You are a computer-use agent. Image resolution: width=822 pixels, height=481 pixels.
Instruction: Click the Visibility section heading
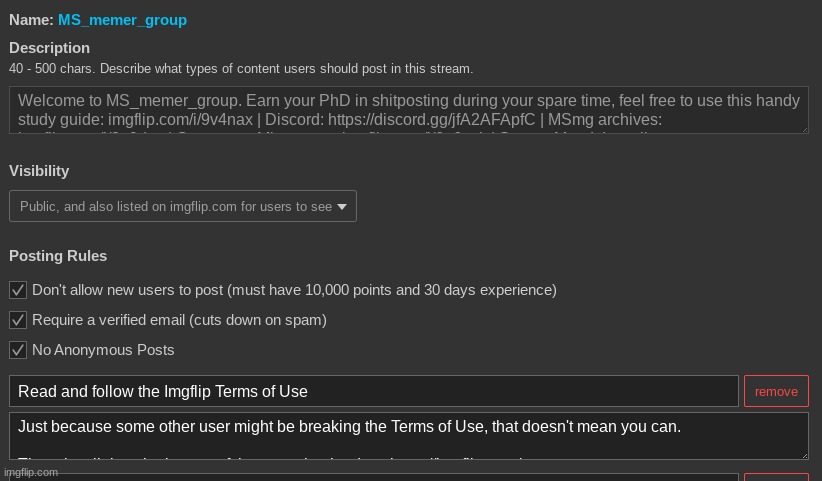point(39,171)
